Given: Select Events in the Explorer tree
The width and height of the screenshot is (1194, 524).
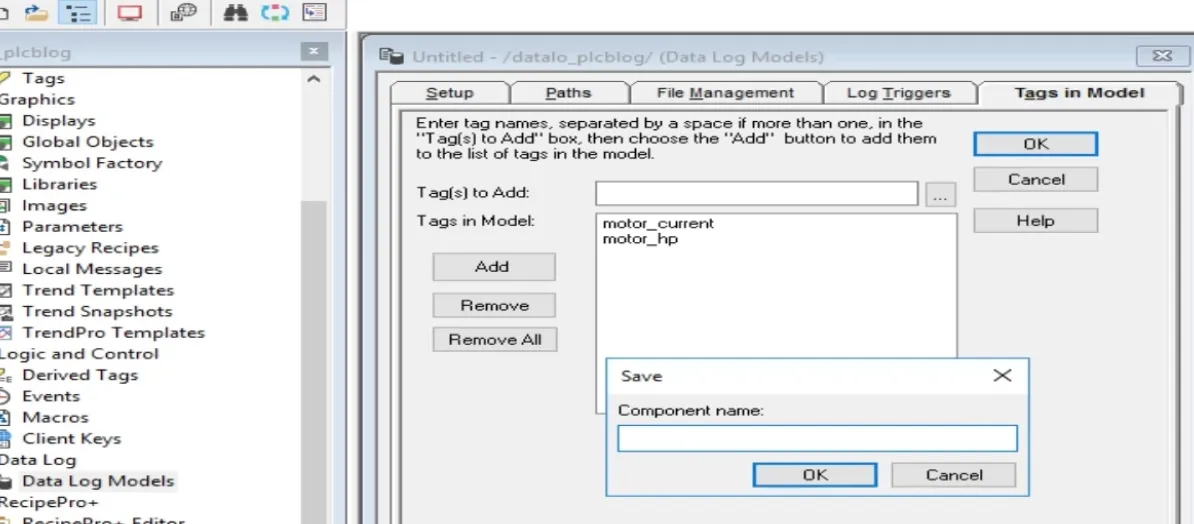Looking at the screenshot, I should click(x=50, y=396).
